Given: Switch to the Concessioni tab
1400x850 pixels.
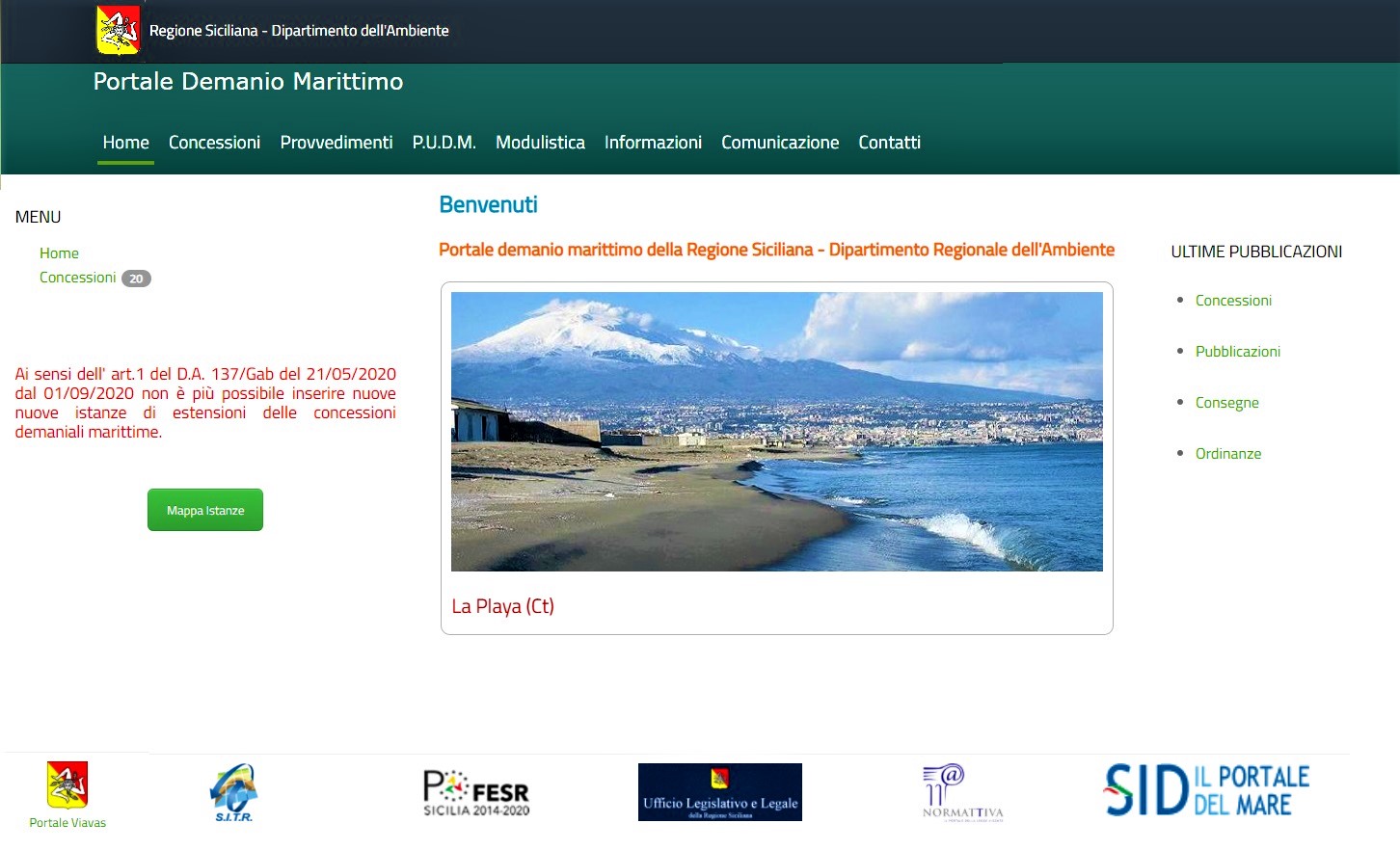Looking at the screenshot, I should click(214, 142).
